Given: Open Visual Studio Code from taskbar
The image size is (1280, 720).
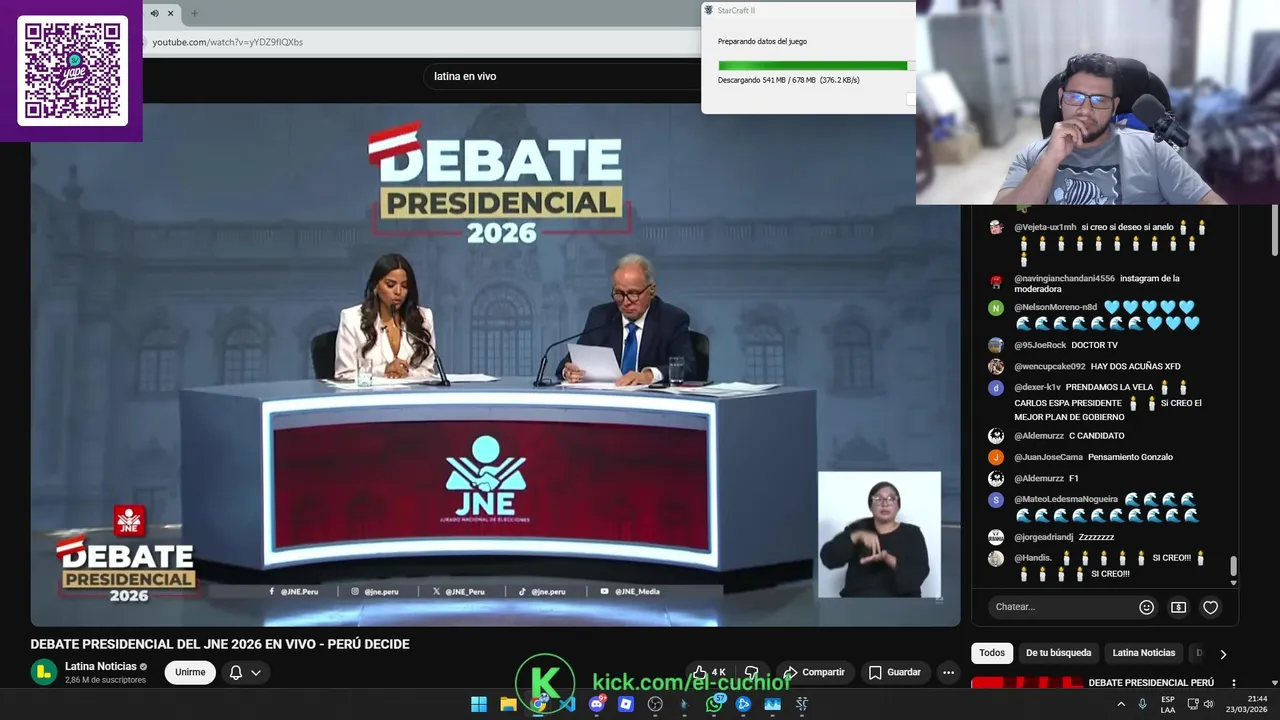Looking at the screenshot, I should 567,704.
